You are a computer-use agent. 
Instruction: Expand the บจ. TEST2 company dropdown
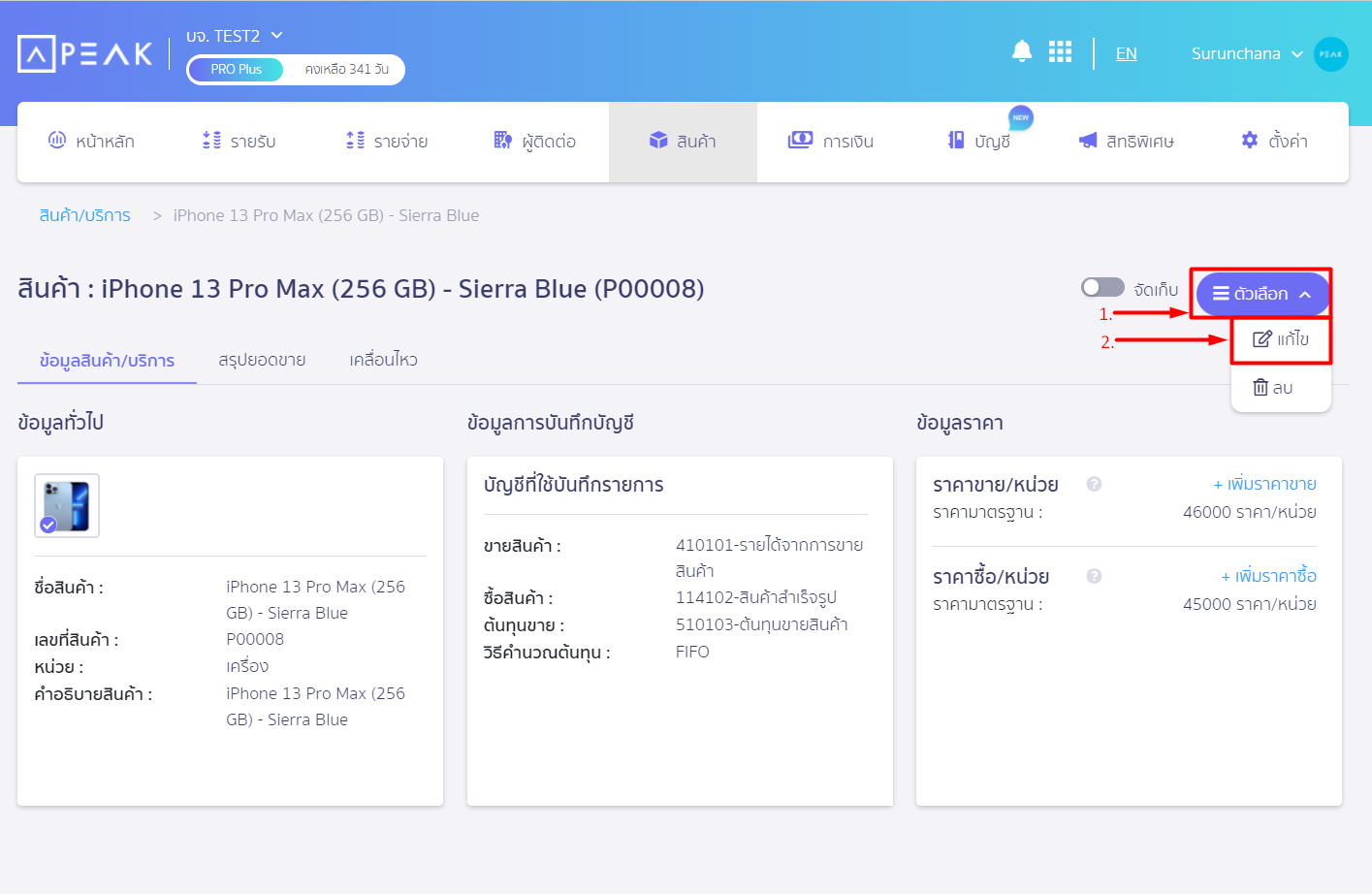[x=235, y=36]
